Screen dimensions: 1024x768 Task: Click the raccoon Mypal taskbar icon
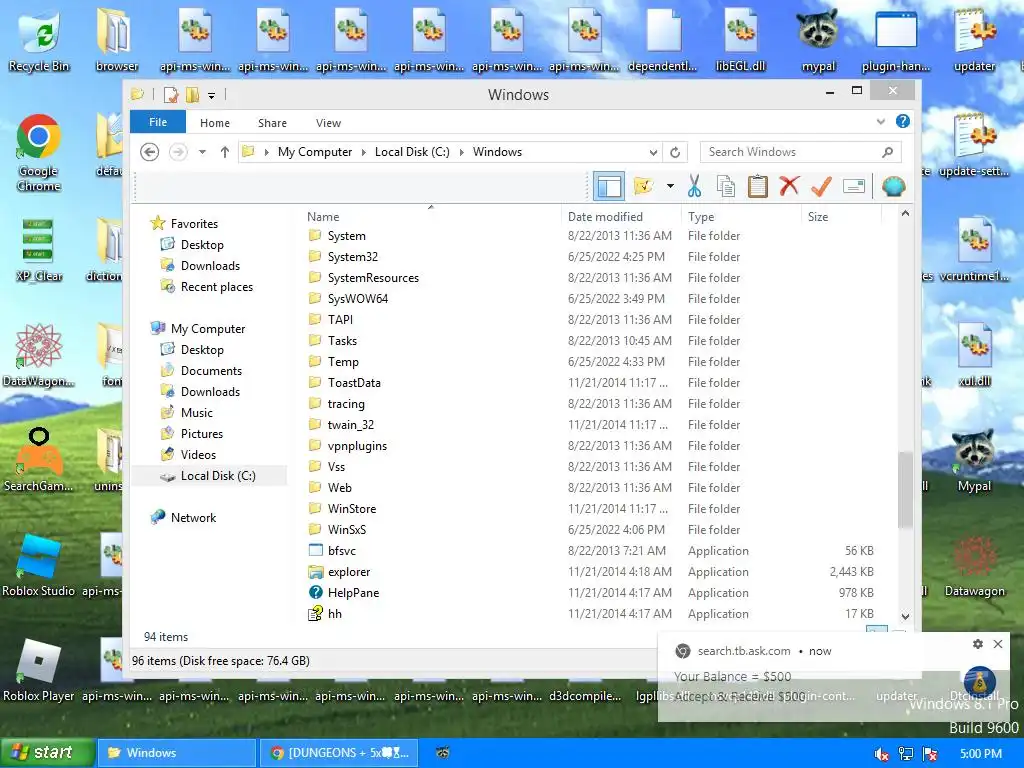click(443, 753)
